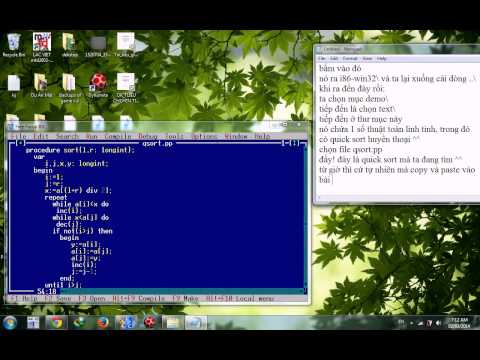Screen dimensions: 480x360
Task: Open Notepad's Format menu
Action: tap(350, 58)
